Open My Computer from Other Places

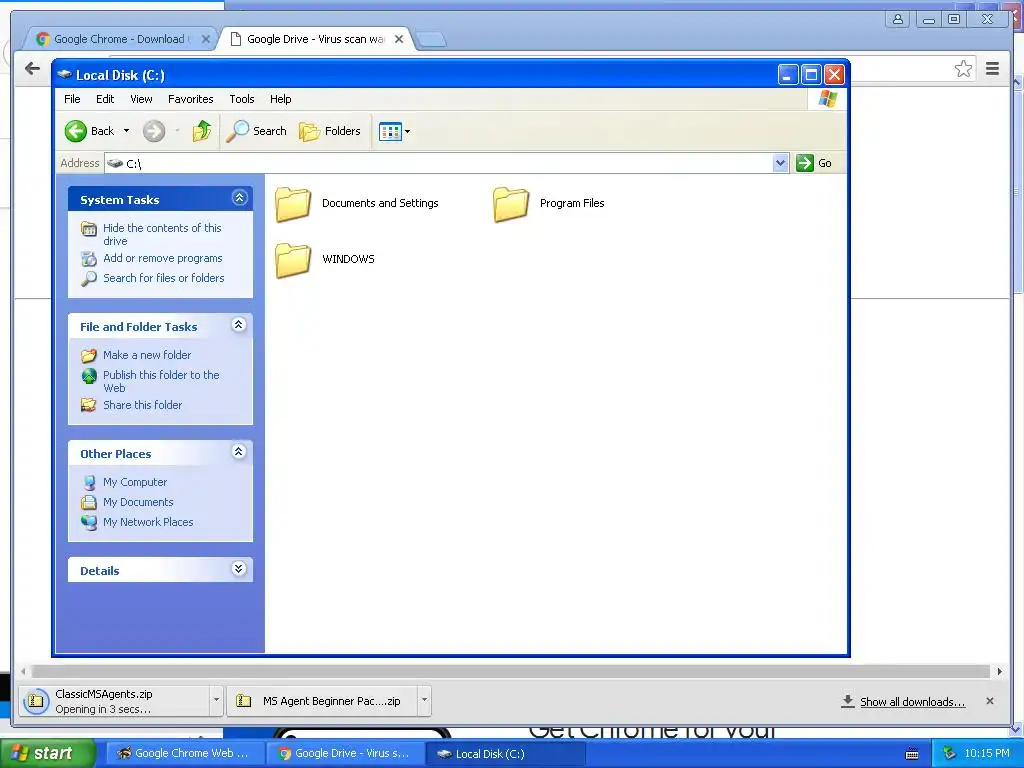coord(135,483)
